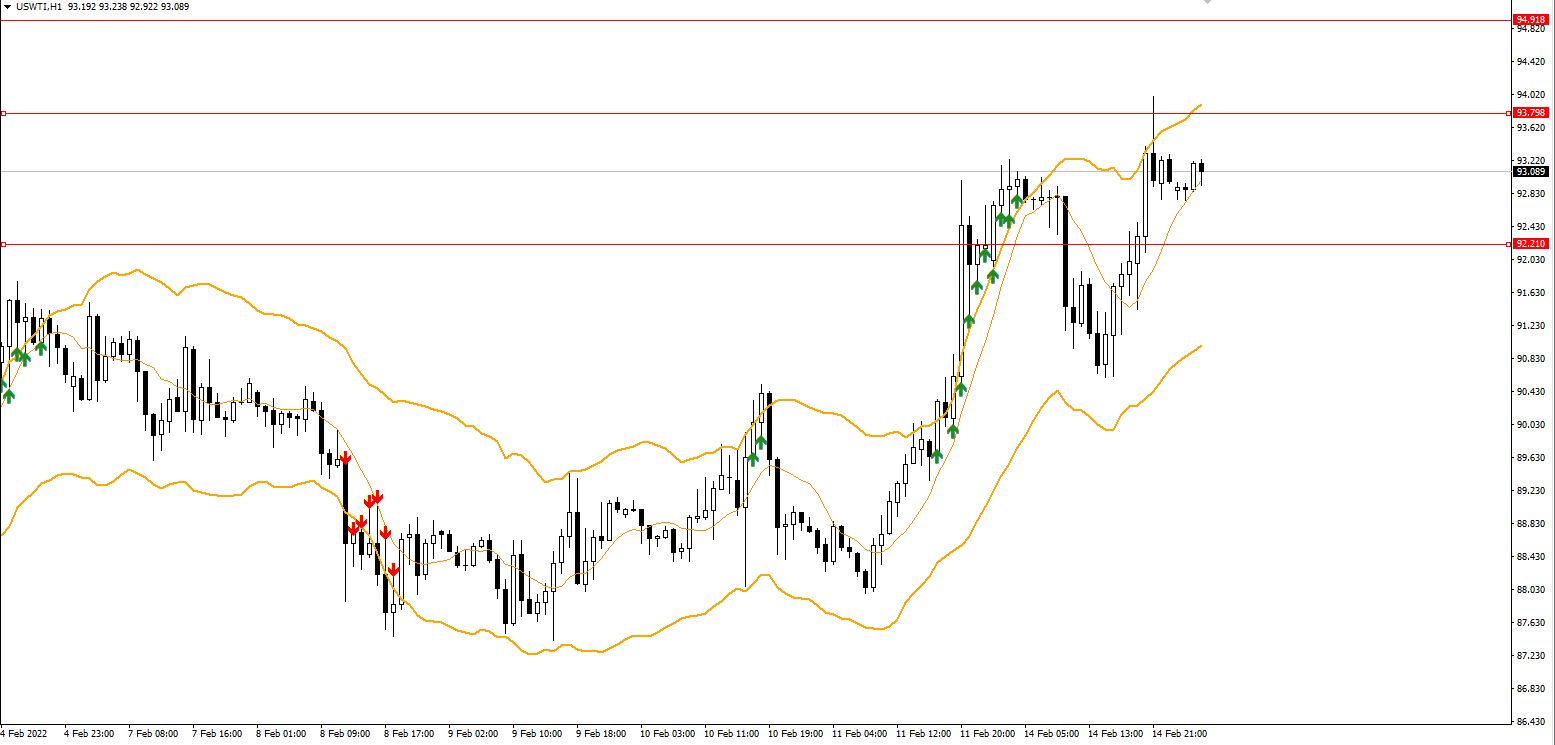The image size is (1555, 745).
Task: Click the 92.430 price scale value
Action: point(1533,227)
